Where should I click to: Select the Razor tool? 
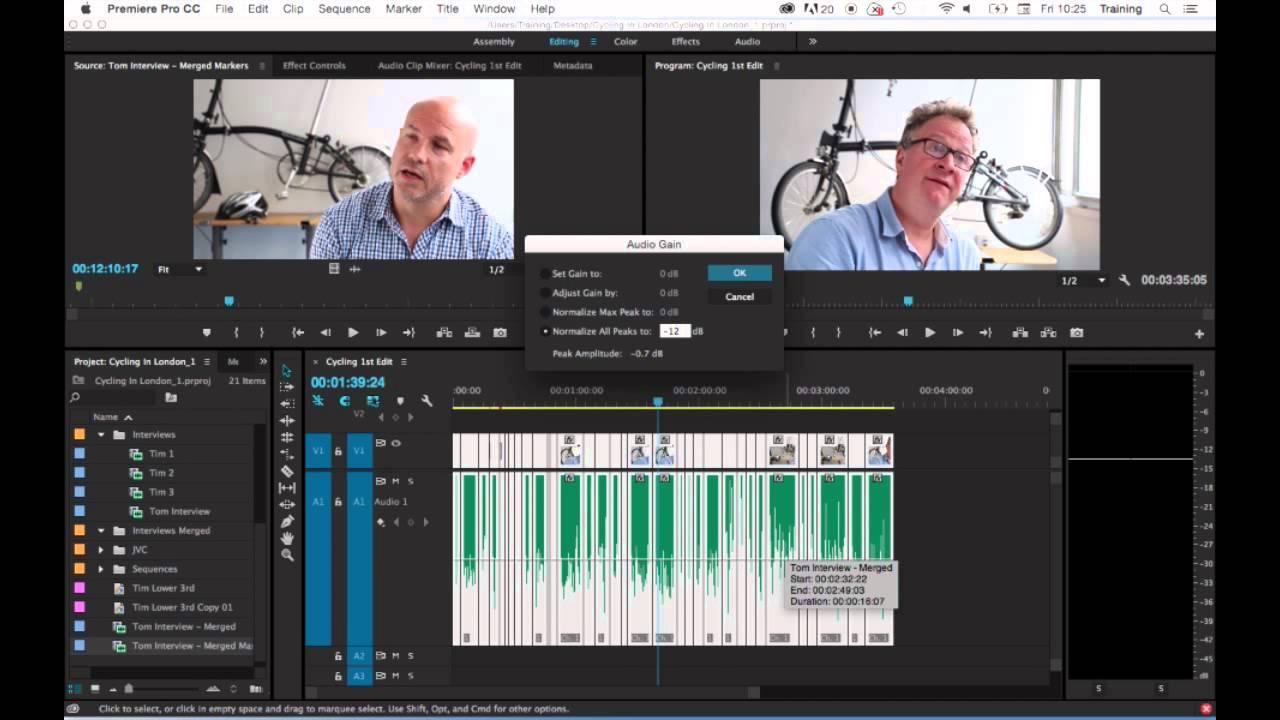pyautogui.click(x=287, y=471)
